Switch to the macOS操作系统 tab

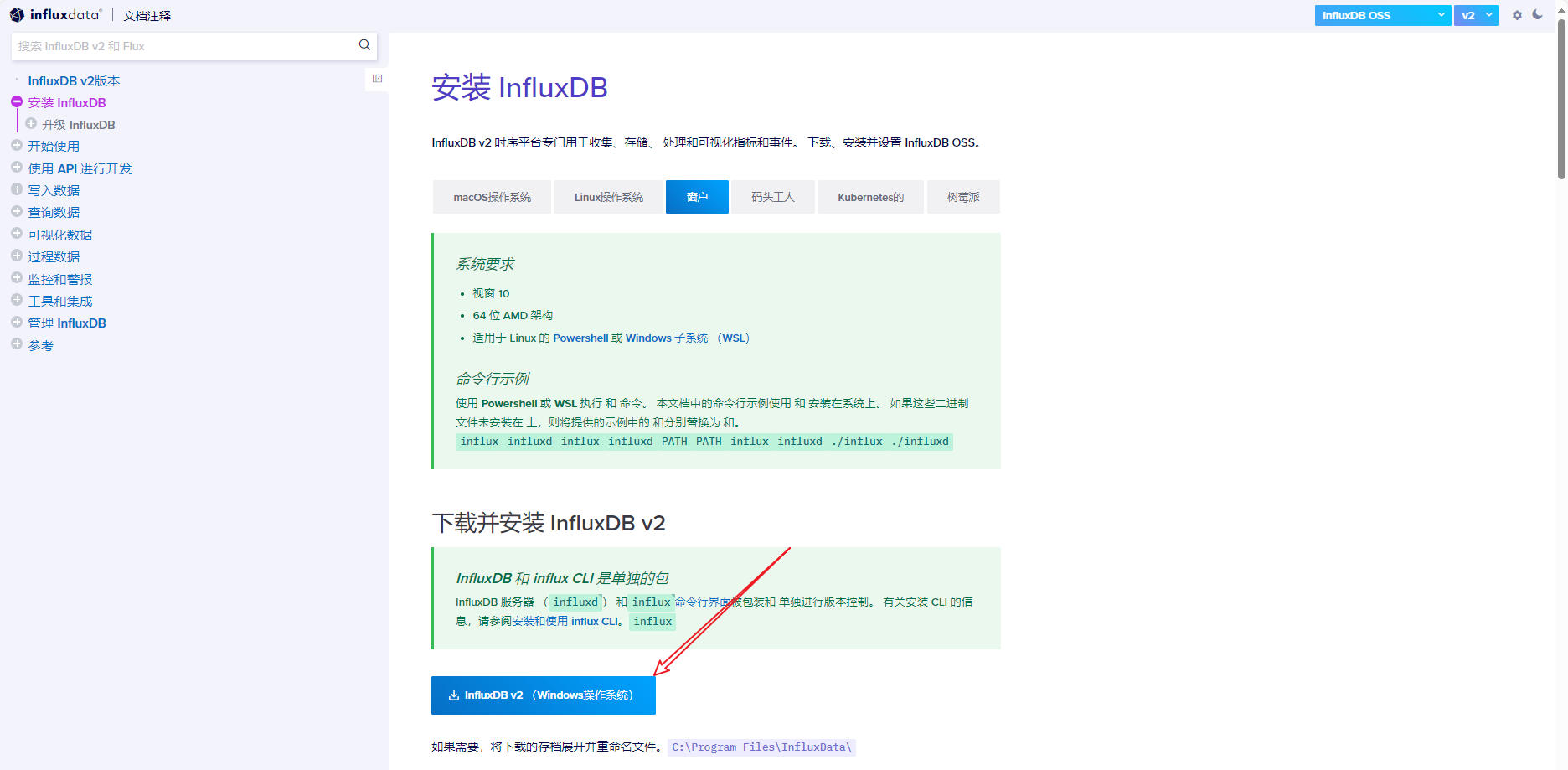tap(493, 197)
